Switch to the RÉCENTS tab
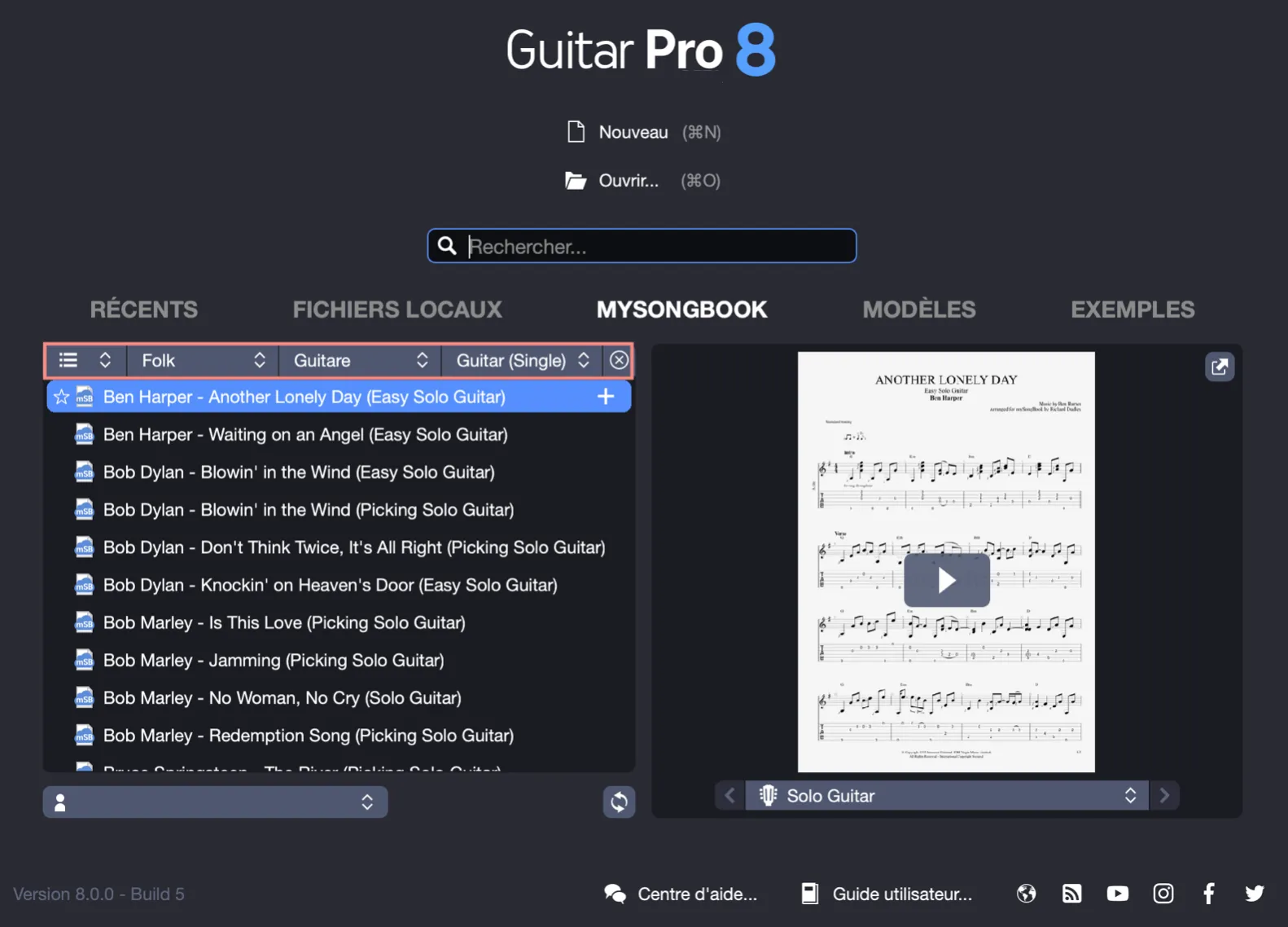Viewport: 1288px width, 927px height. [143, 310]
